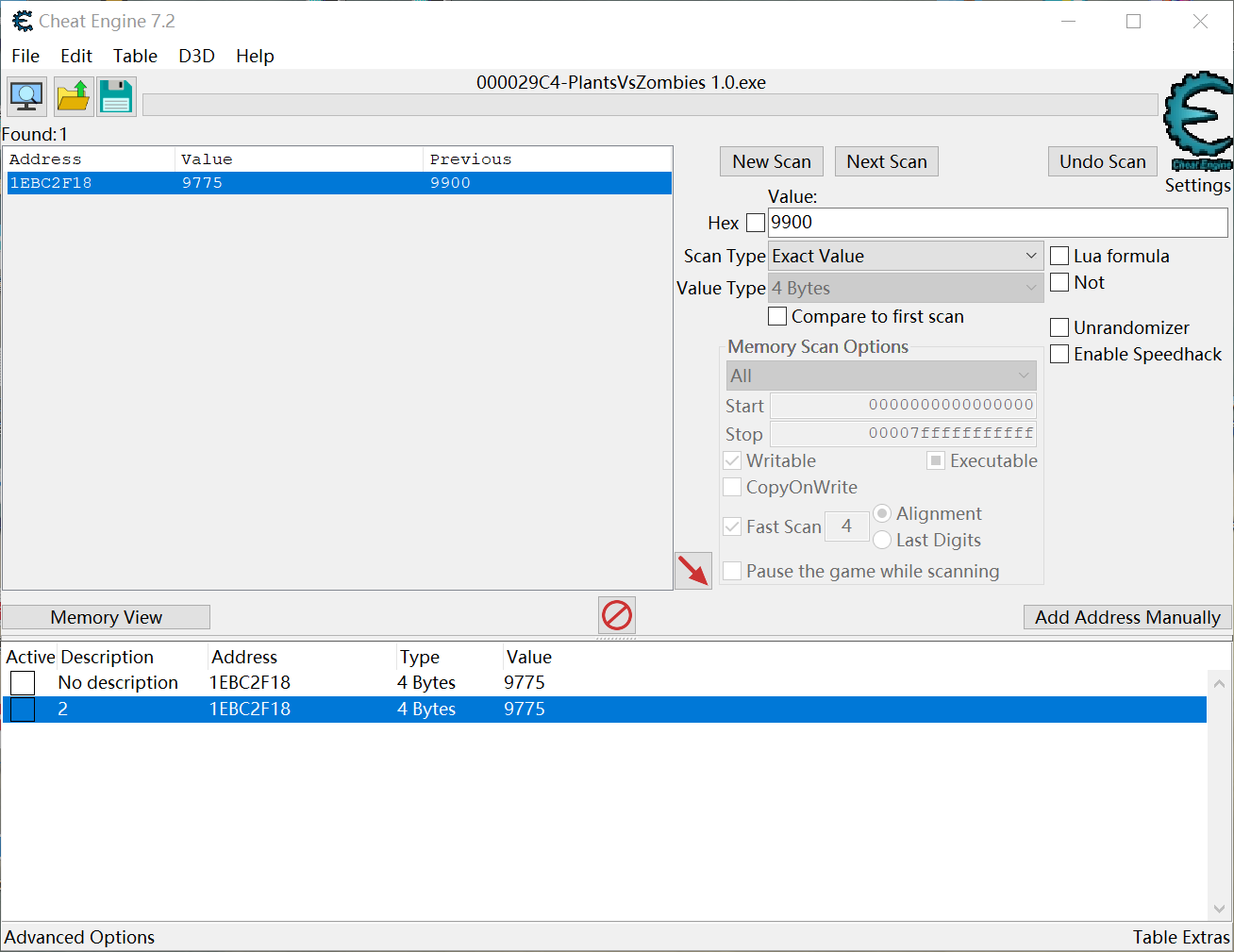
Task: Open the Help menu
Action: point(255,56)
